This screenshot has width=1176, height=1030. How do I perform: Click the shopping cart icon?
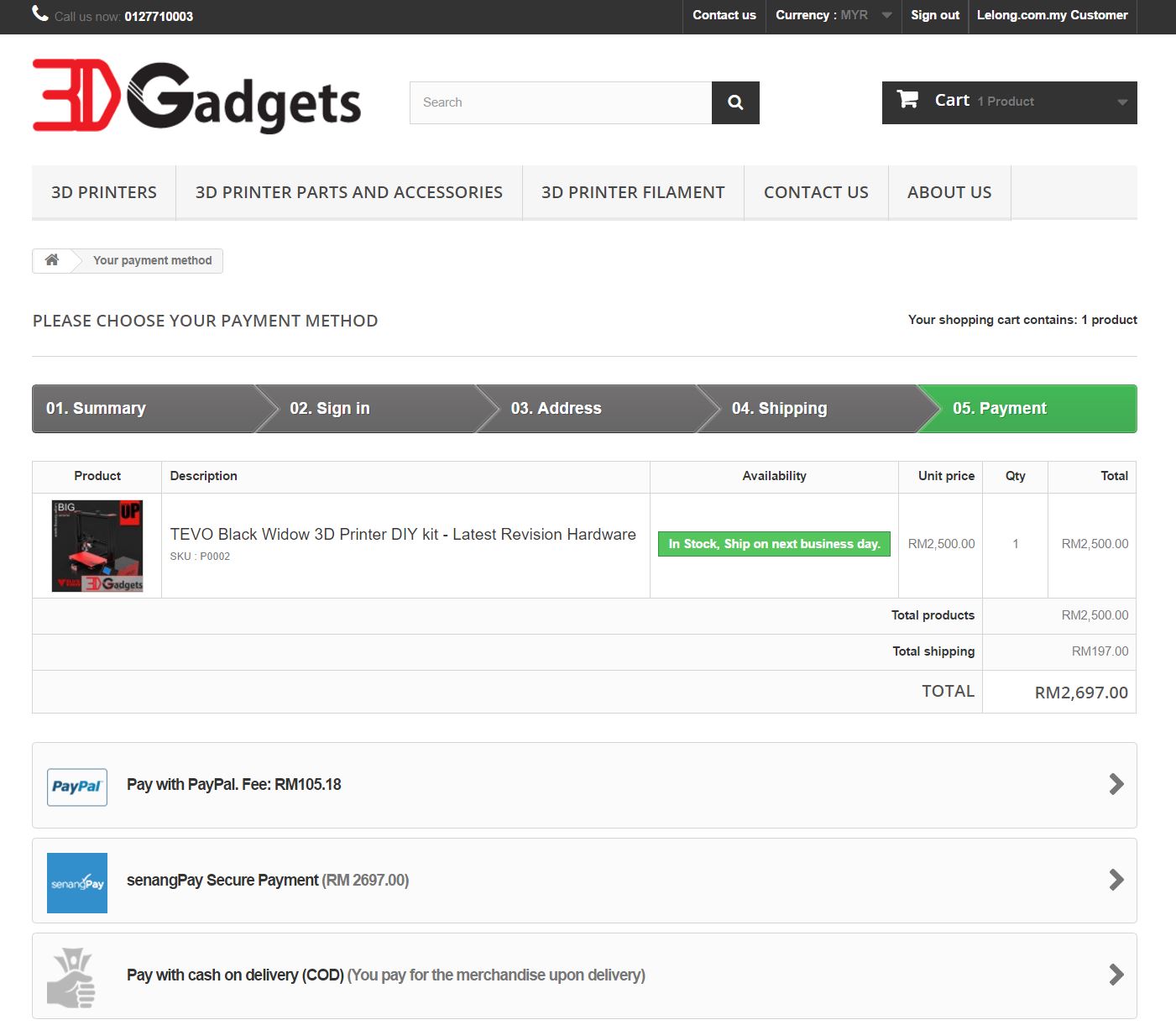(907, 99)
